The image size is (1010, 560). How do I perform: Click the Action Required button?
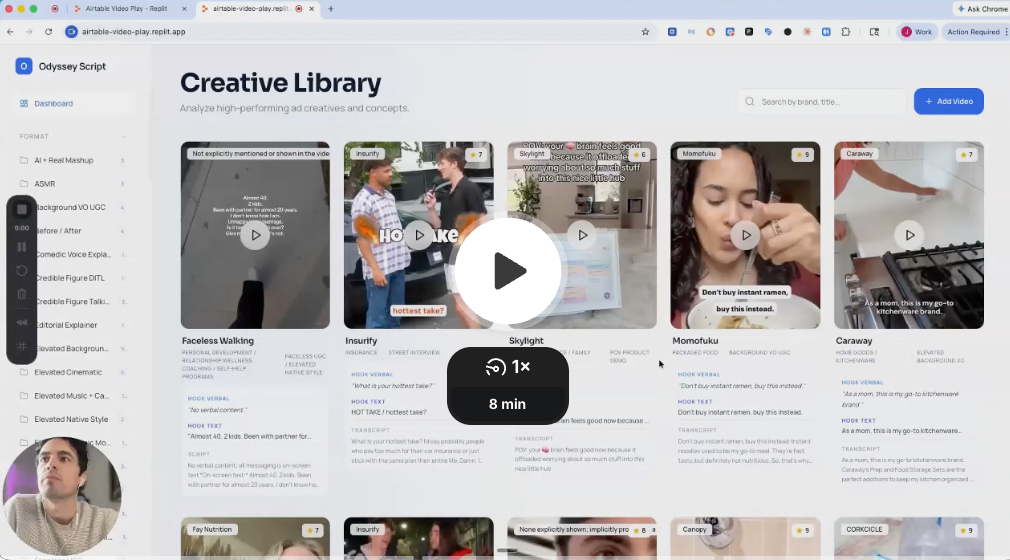(x=975, y=32)
